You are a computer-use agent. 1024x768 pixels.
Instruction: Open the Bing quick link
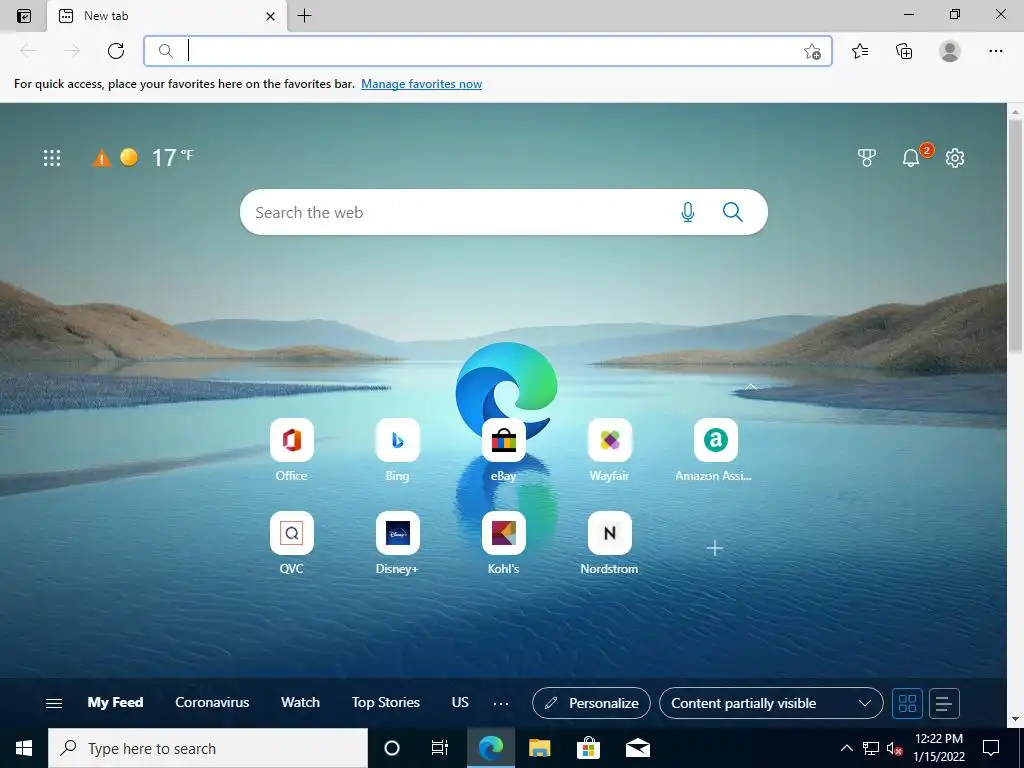pos(397,450)
